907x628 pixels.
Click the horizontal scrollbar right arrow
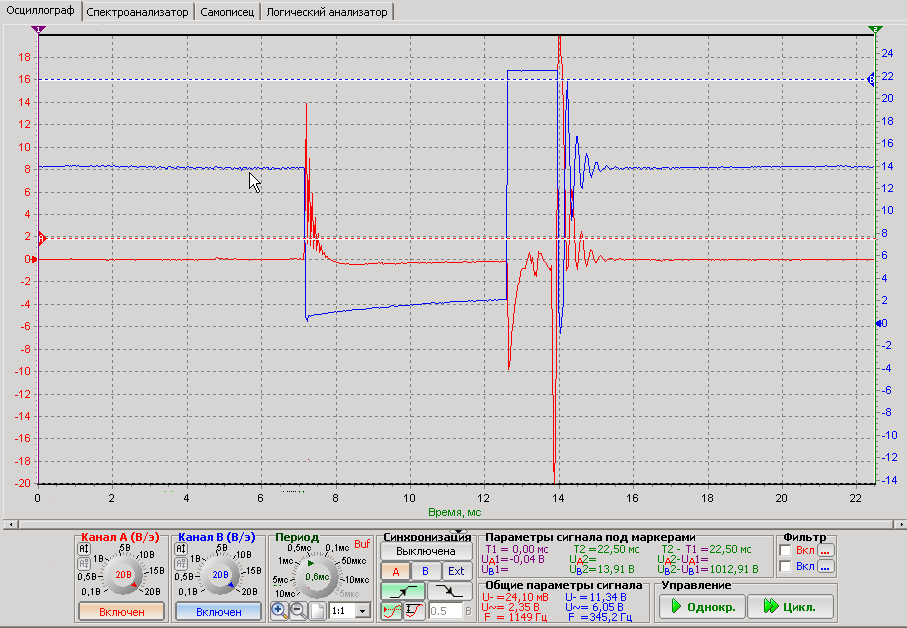tap(901, 524)
